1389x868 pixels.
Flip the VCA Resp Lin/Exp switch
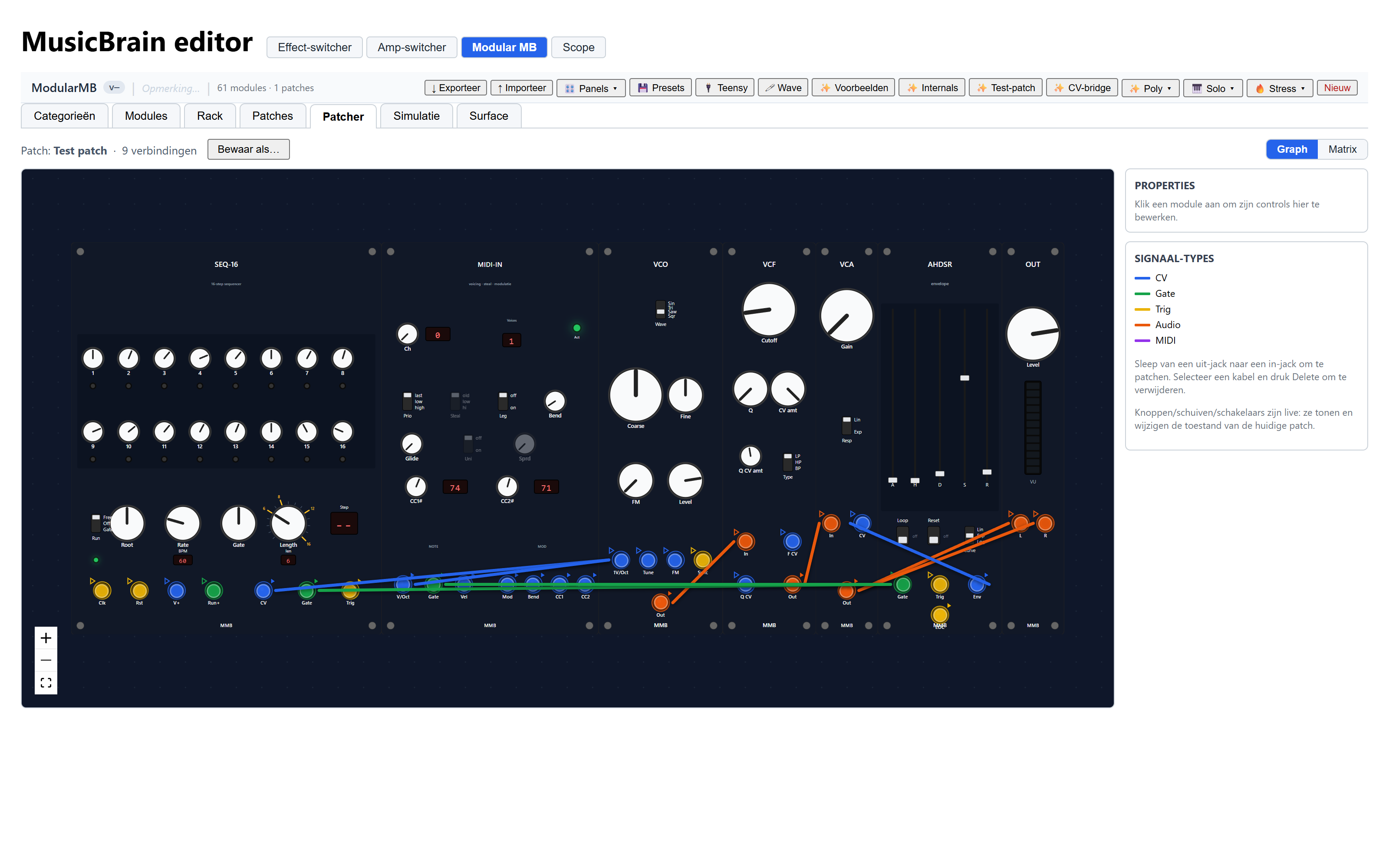(x=846, y=426)
